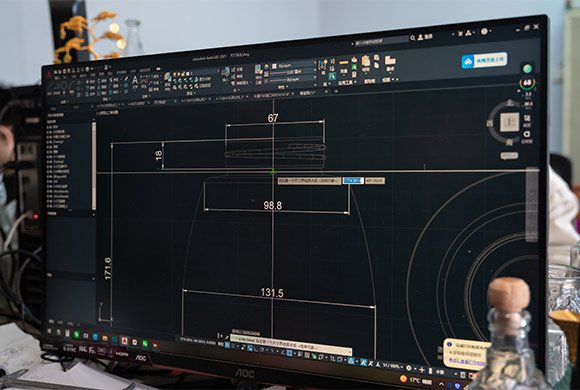580x390 pixels.
Task: Click the green circular widget under the cloud badge
Action: [527, 68]
